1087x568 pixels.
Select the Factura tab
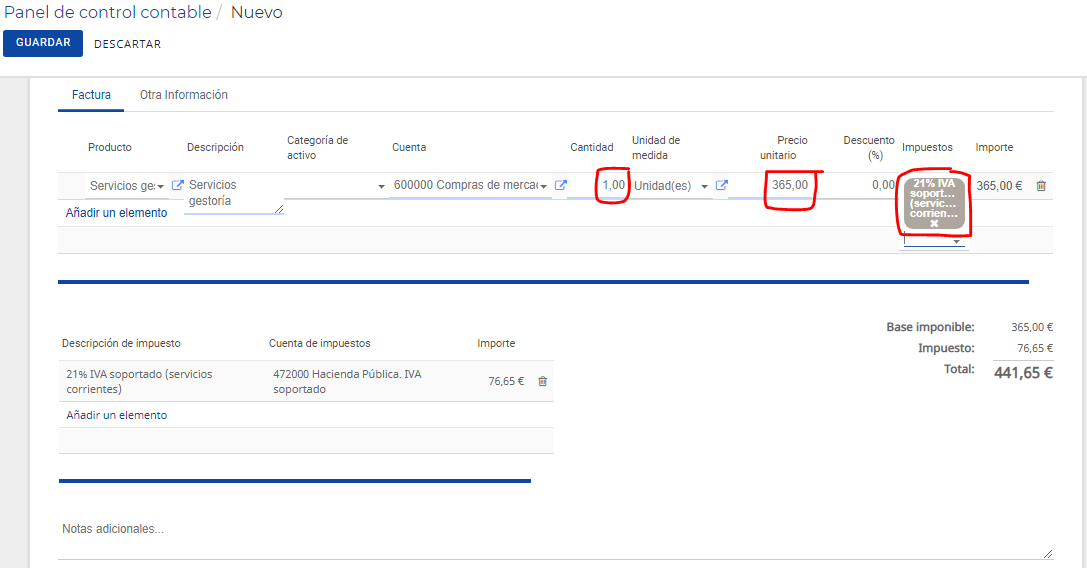pos(91,95)
